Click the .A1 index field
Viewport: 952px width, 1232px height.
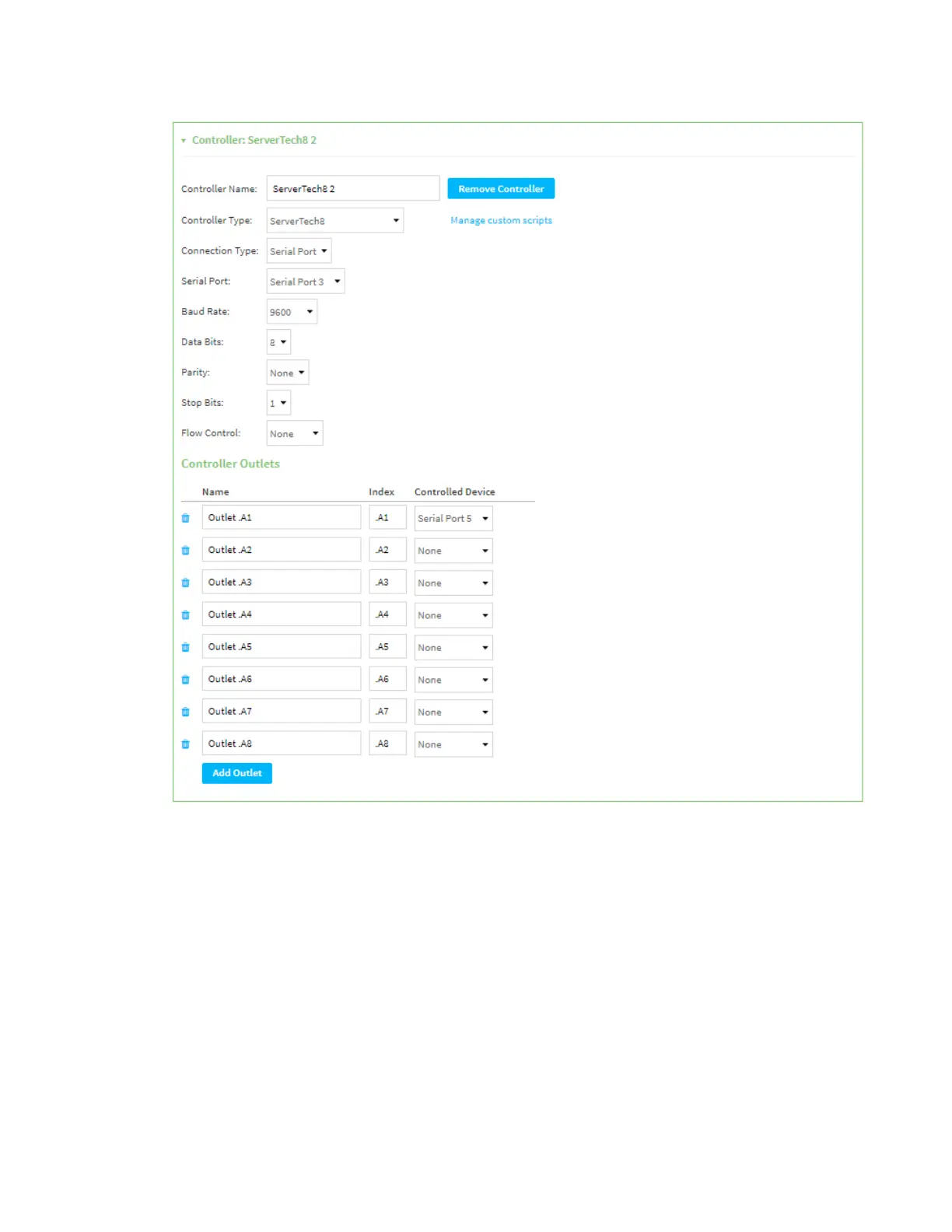[x=387, y=517]
